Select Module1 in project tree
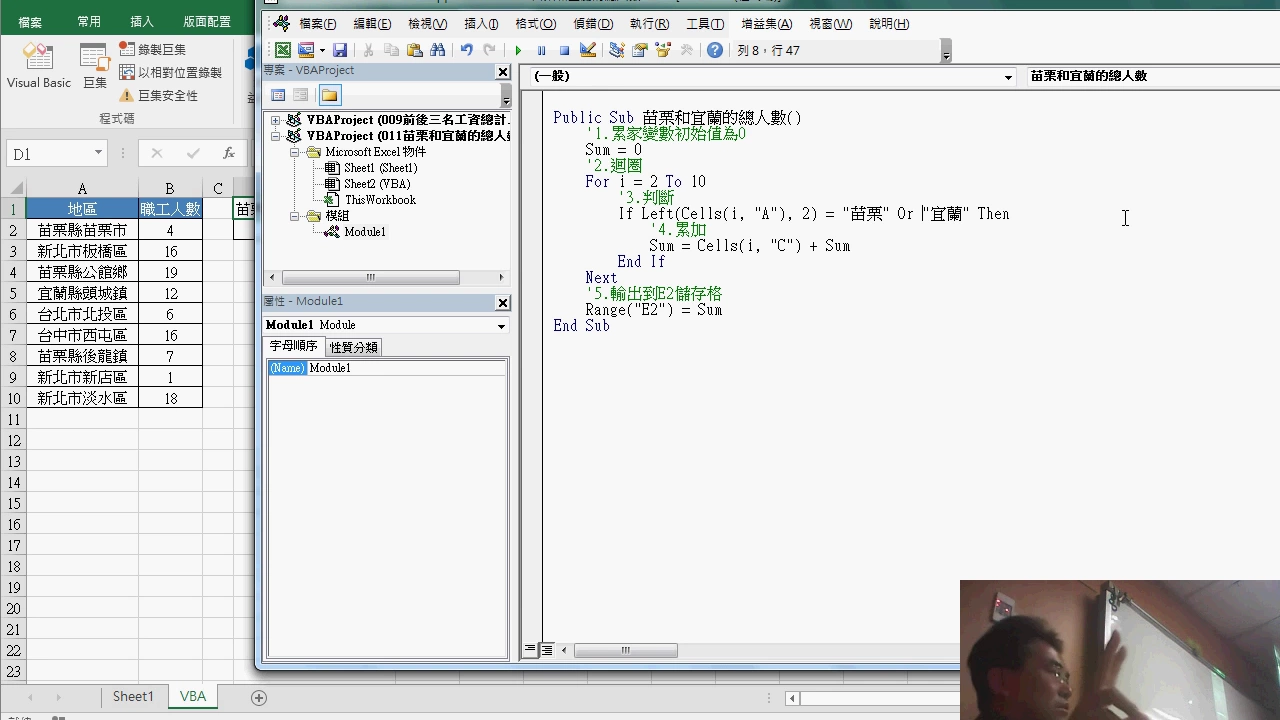The height and width of the screenshot is (720, 1280). click(364, 232)
